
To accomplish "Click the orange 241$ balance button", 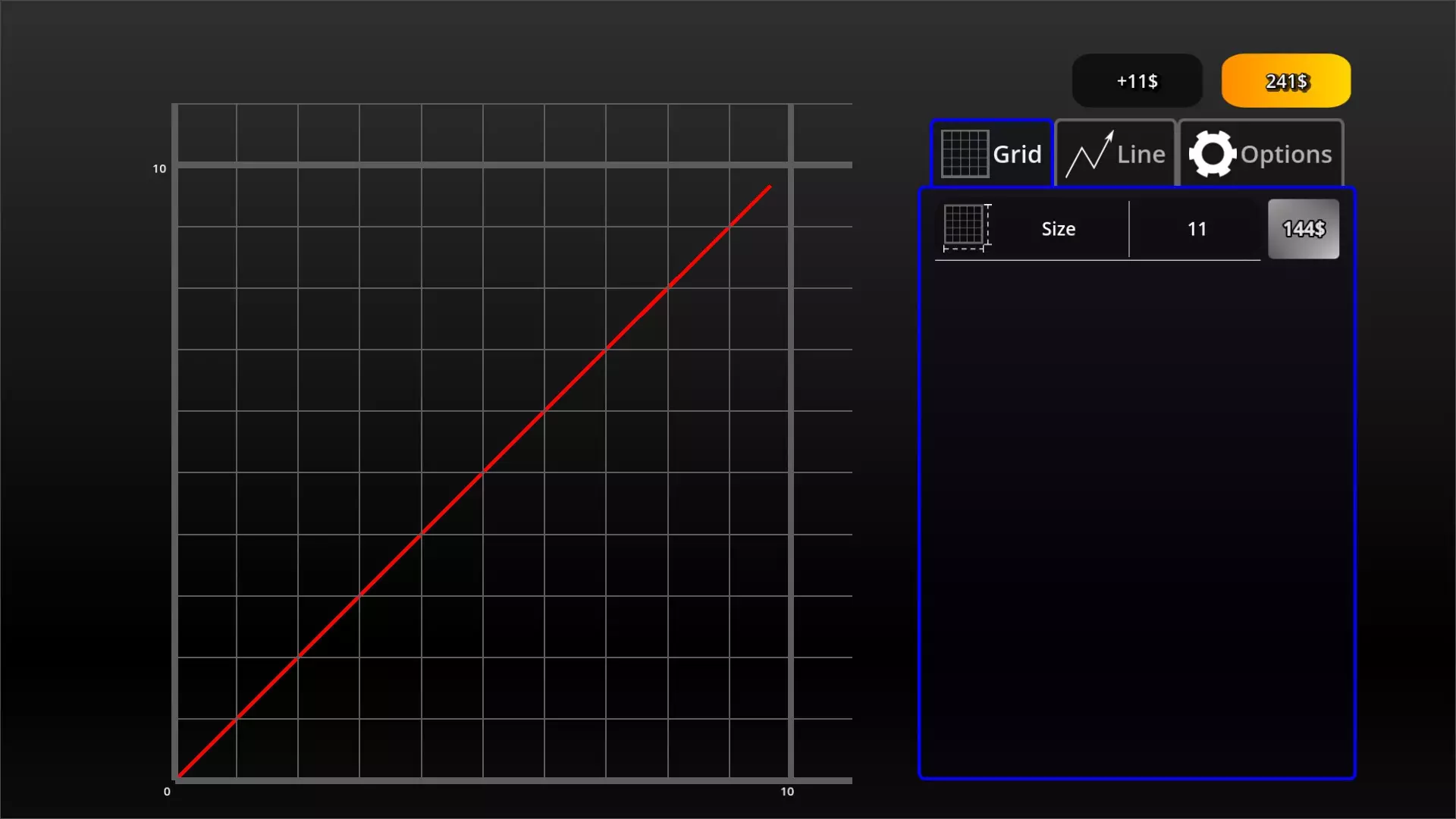I will pos(1285,81).
